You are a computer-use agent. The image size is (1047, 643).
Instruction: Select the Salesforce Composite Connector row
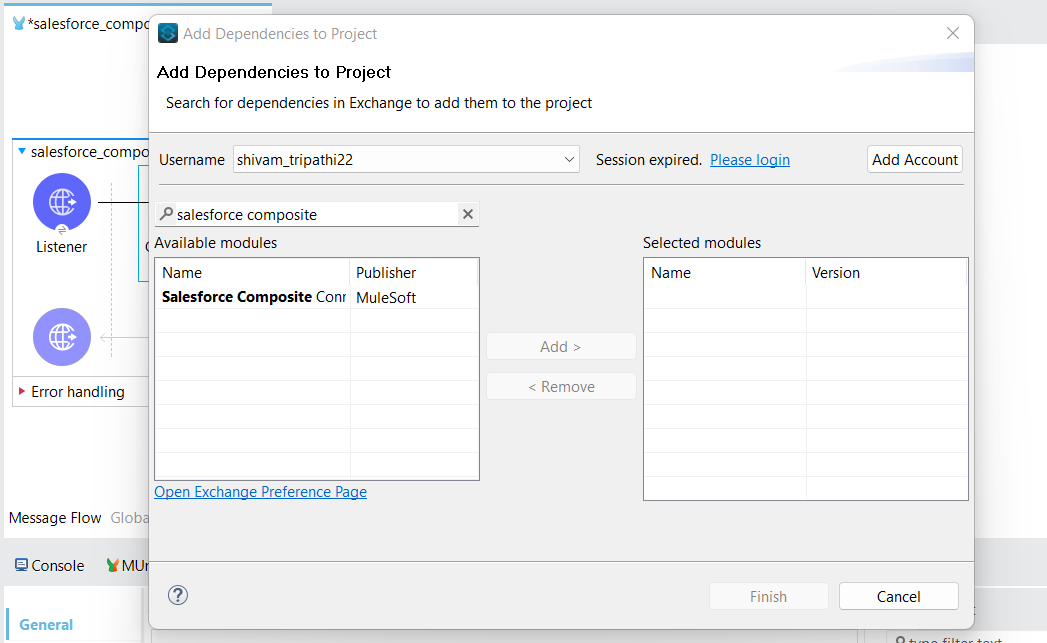317,297
